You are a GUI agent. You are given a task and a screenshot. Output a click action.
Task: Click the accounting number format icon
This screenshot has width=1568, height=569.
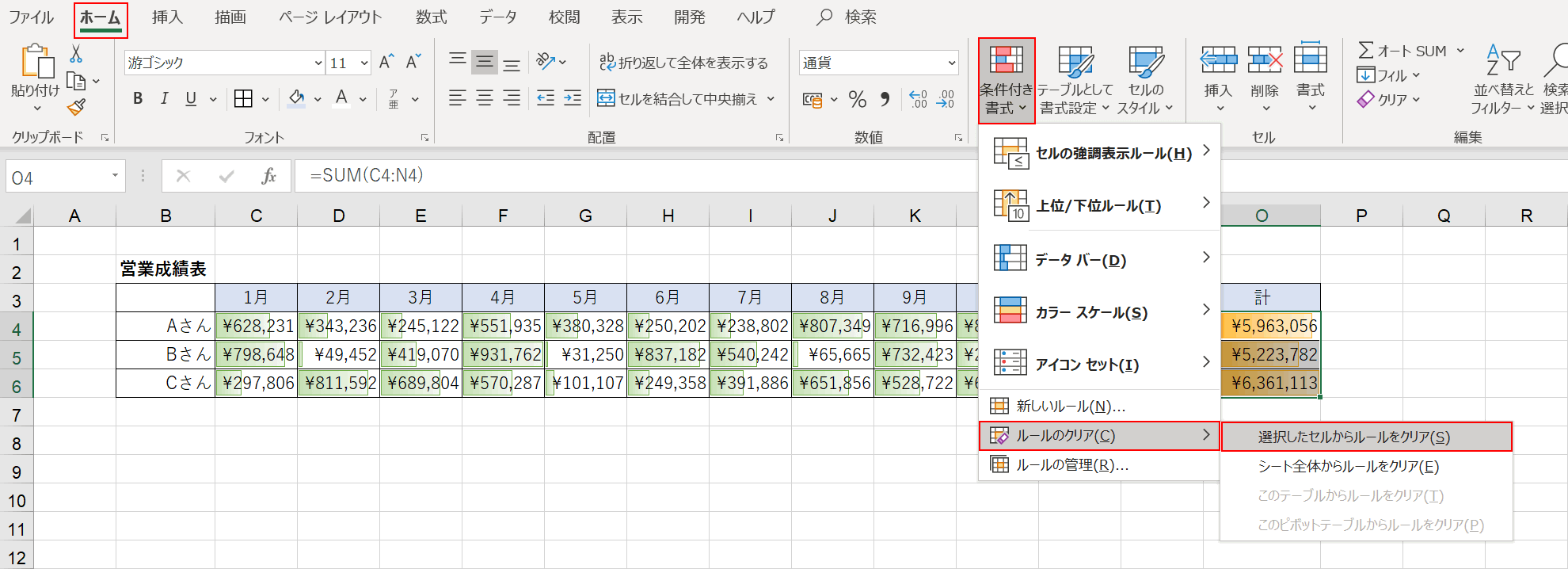coord(813,99)
